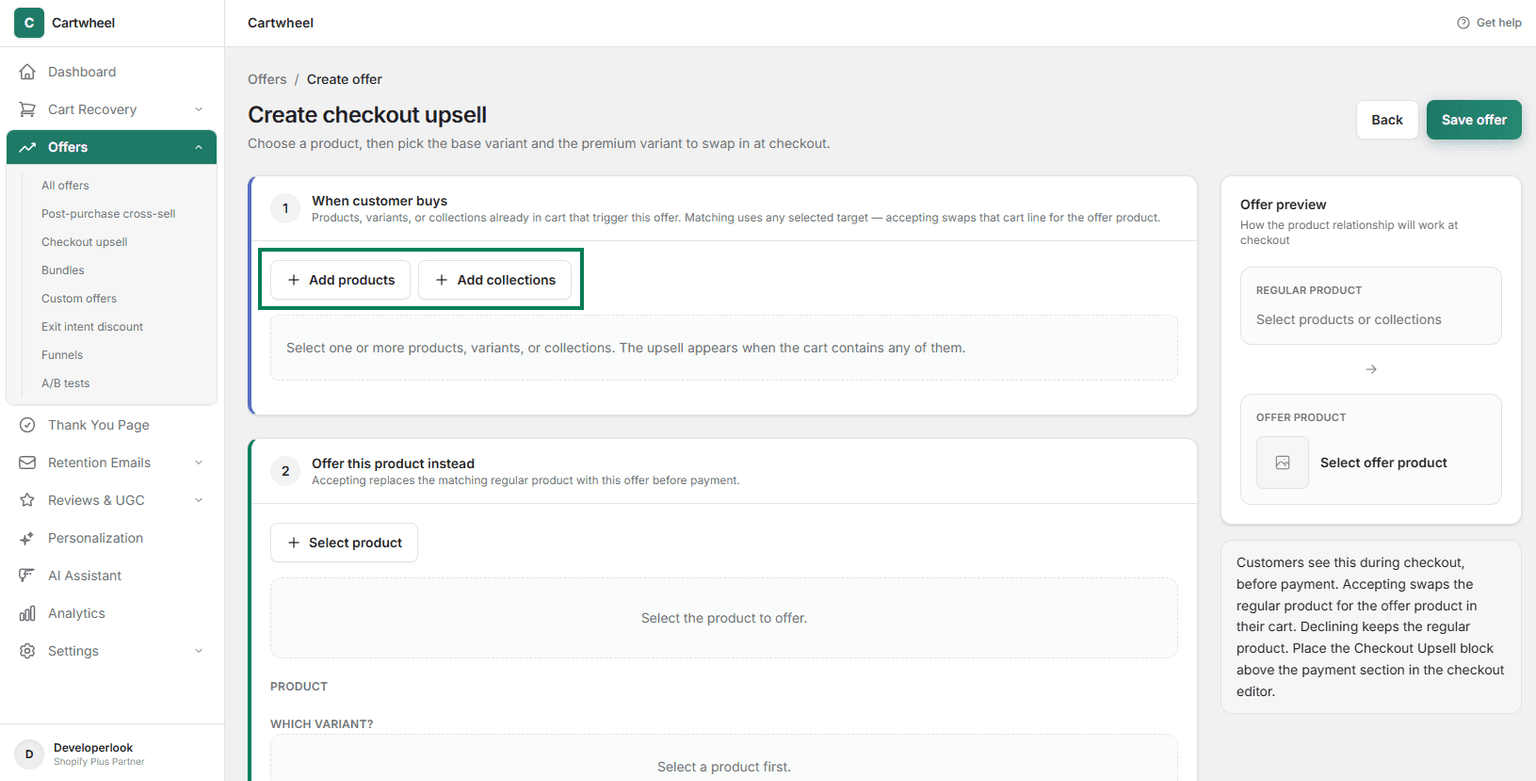Screen dimensions: 1536x781
Task: Click the Analytics bar chart icon
Action: coord(28,613)
